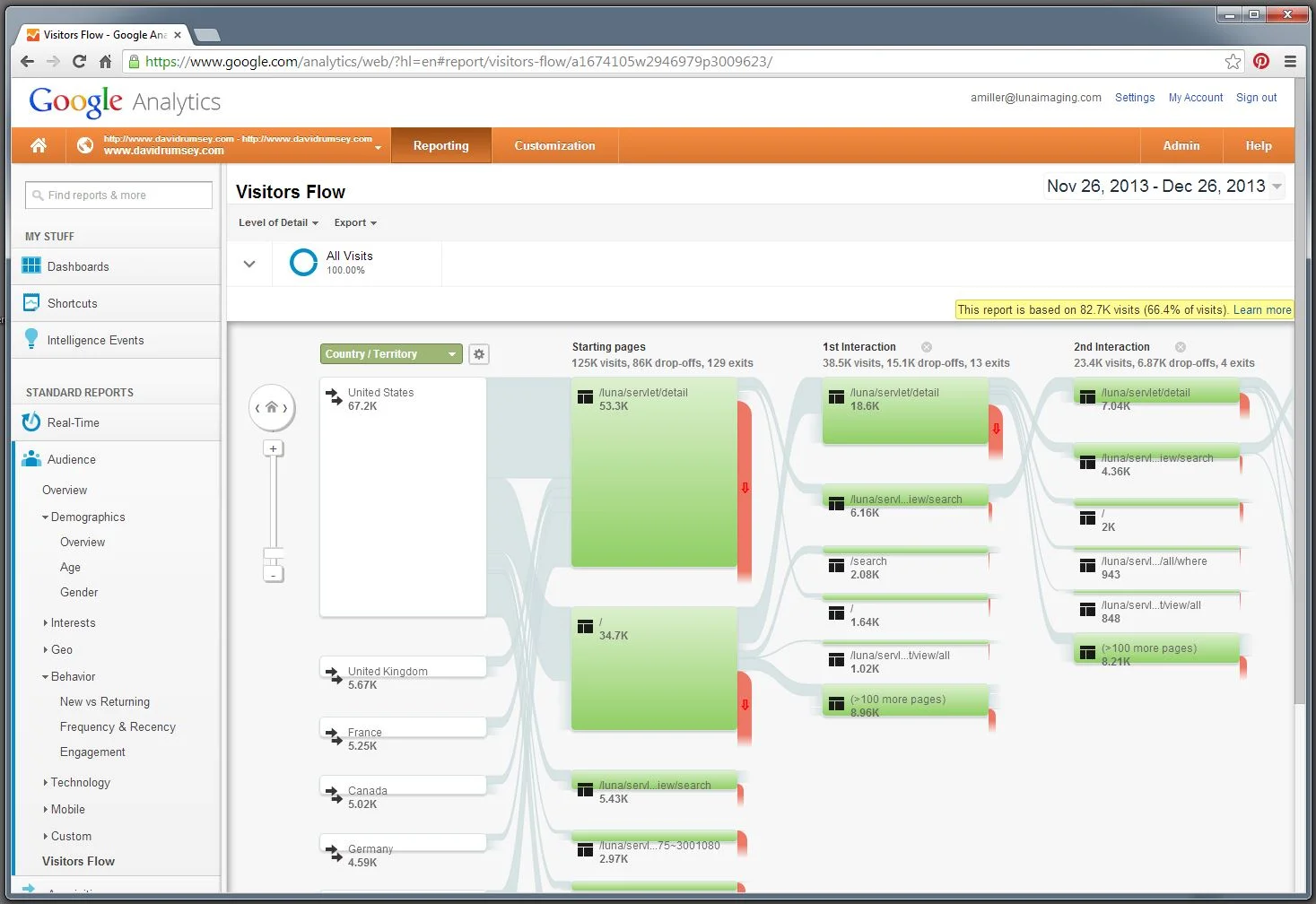Image resolution: width=1316 pixels, height=904 pixels.
Task: Open the Level of Detail dropdown
Action: coord(278,222)
